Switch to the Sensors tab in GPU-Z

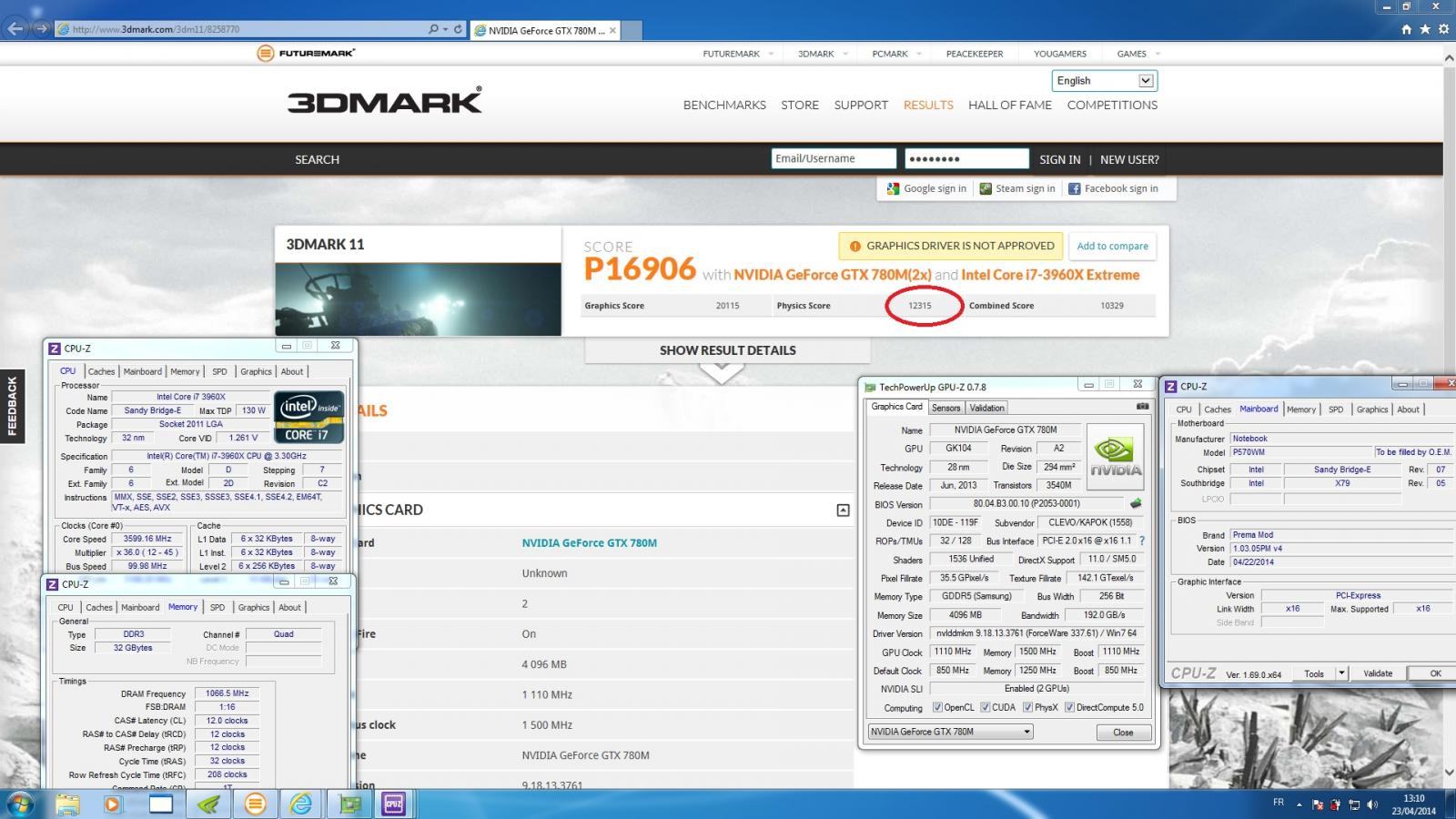pos(945,408)
